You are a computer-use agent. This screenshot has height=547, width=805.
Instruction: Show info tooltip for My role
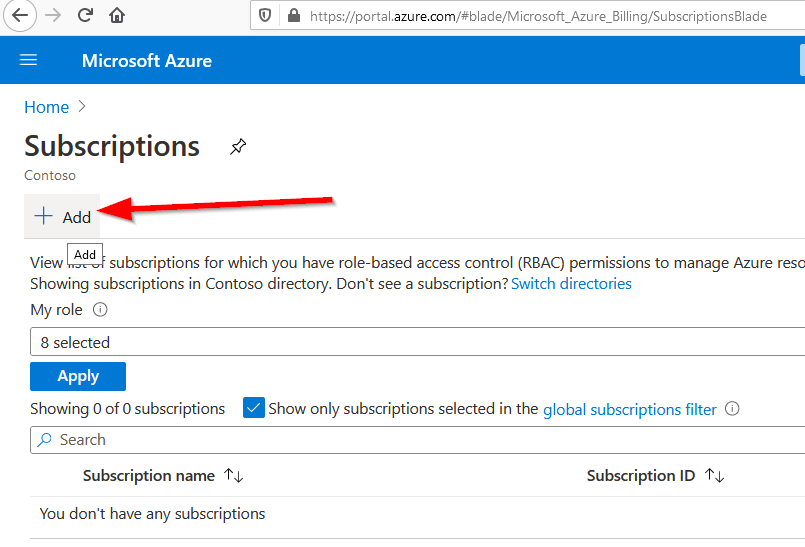click(100, 310)
